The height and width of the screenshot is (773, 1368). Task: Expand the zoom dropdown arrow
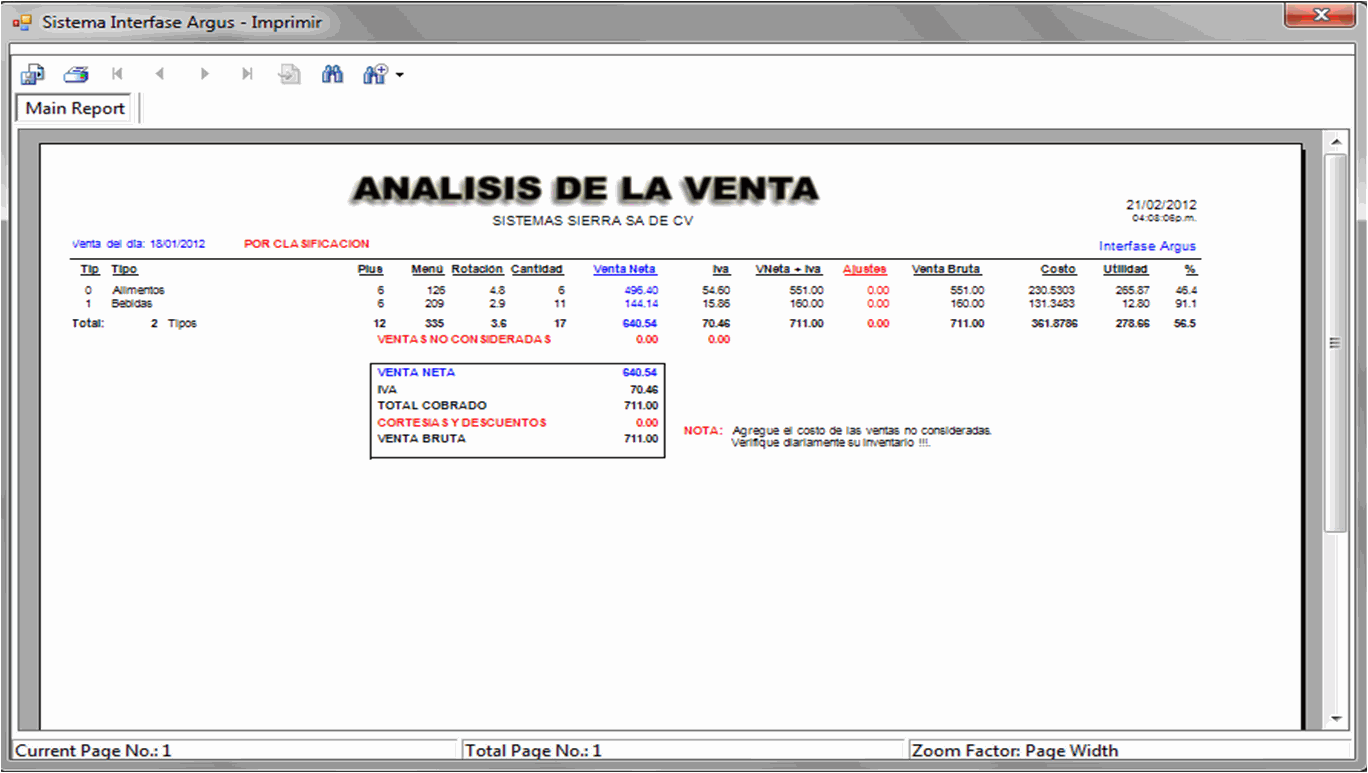400,75
